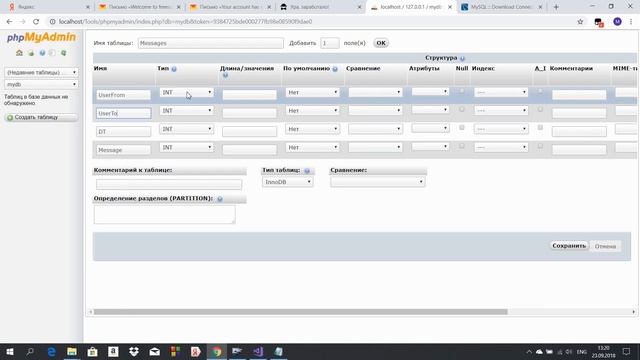Screen dimensions: 640x360
Task: Go back with the browser back arrow
Action: pos(9,22)
